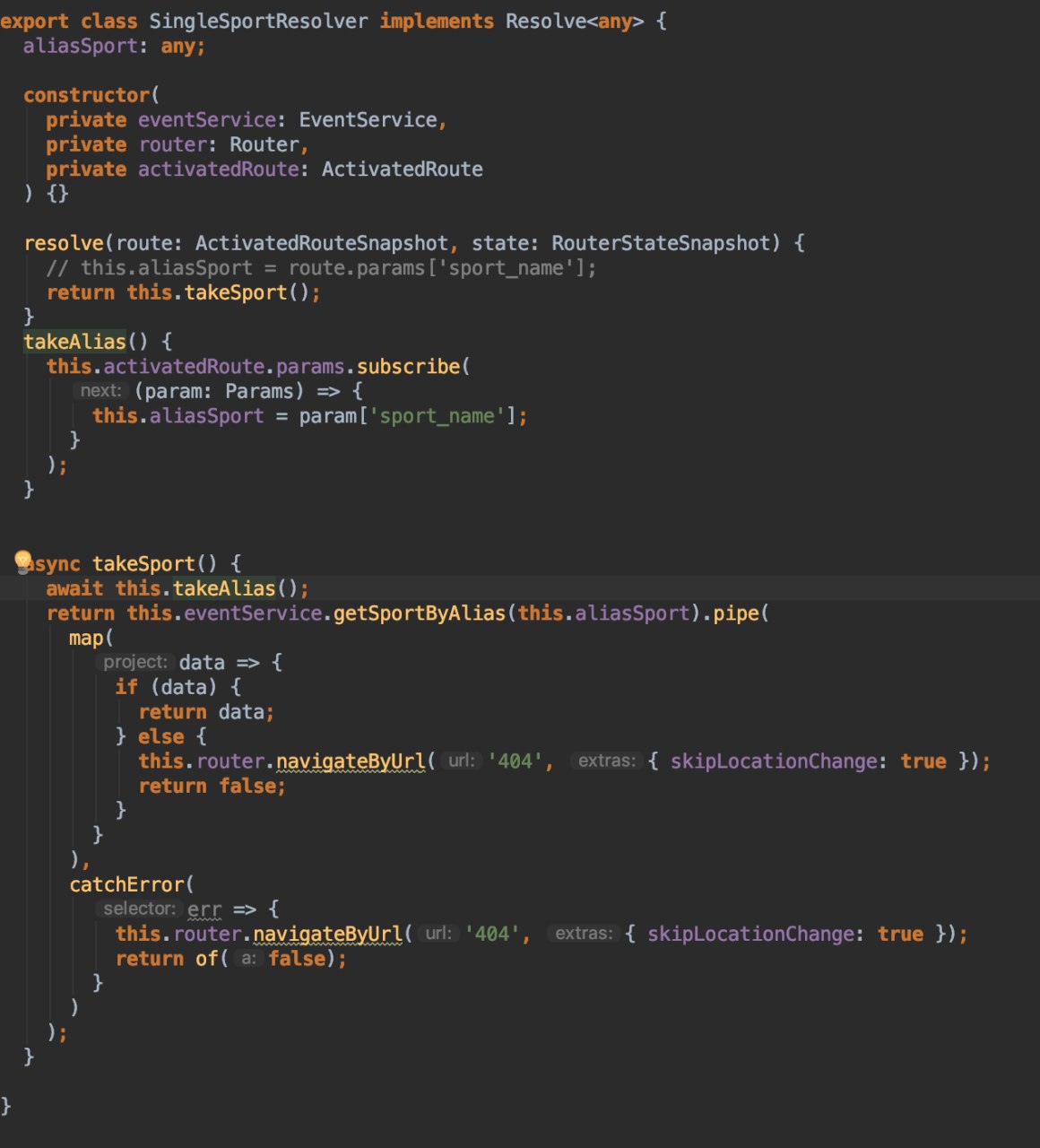
Task: Place cursor on 'aliasSport: any;' field declaration
Action: [x=115, y=46]
